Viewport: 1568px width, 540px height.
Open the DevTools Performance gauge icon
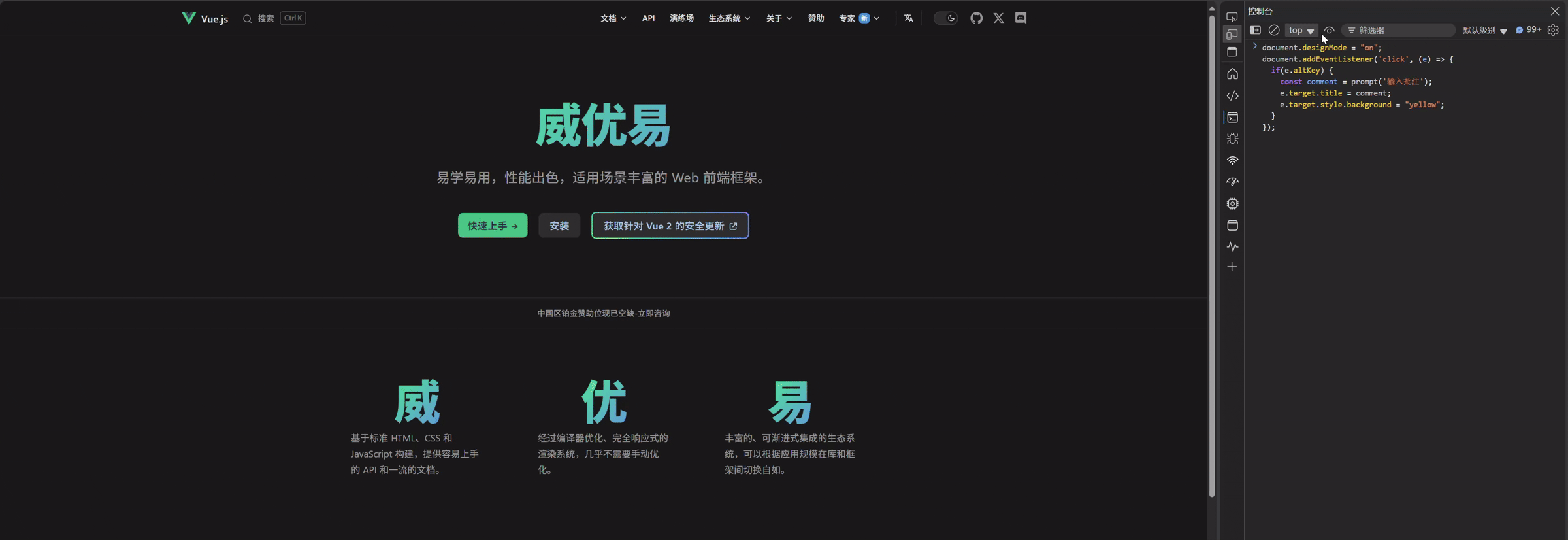pos(1232,182)
